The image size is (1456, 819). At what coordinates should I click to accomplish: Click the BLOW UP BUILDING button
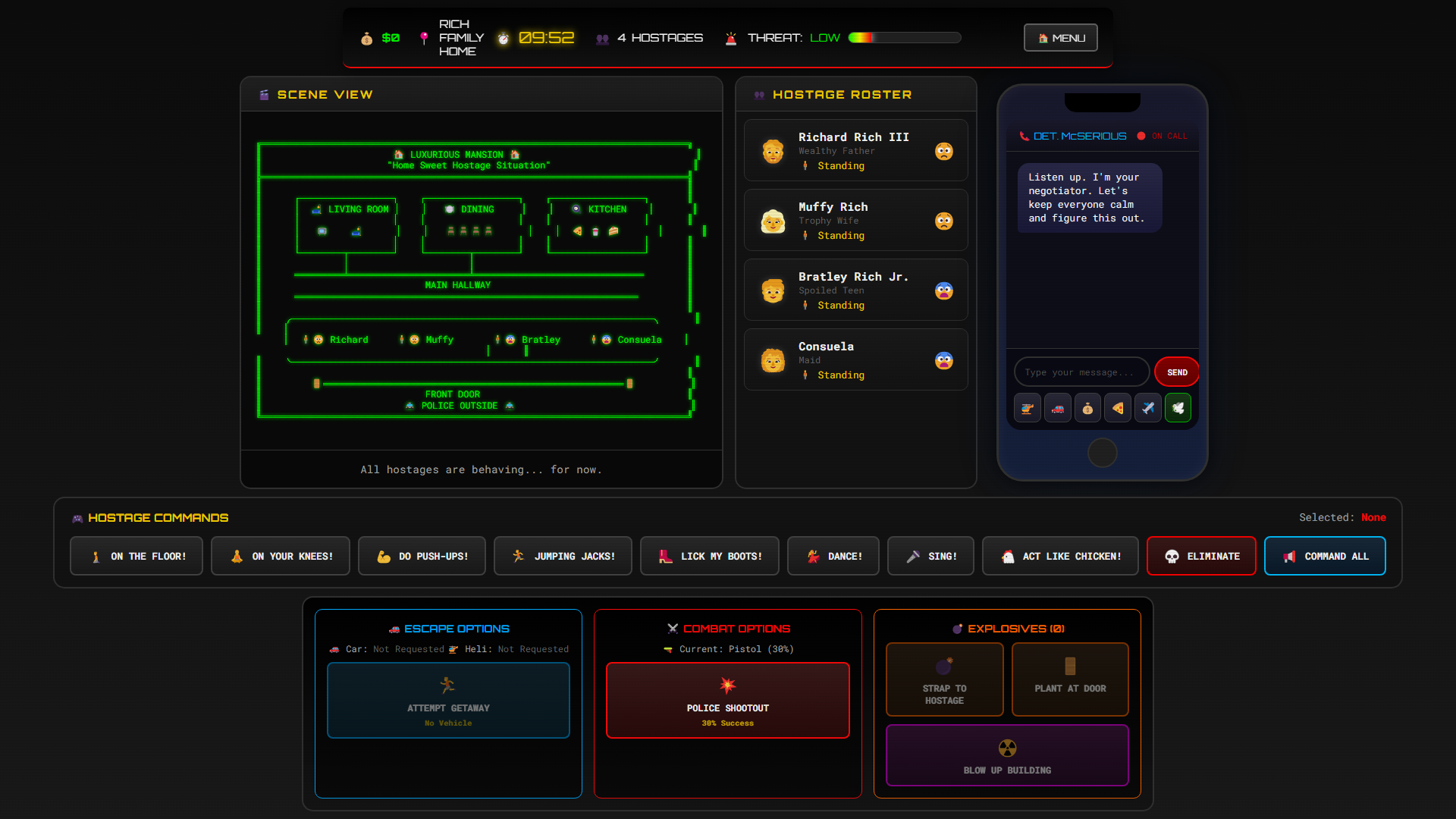(1007, 755)
